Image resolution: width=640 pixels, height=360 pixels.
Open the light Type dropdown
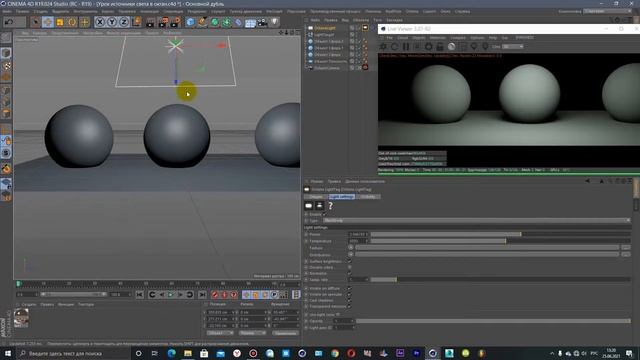(x=477, y=220)
